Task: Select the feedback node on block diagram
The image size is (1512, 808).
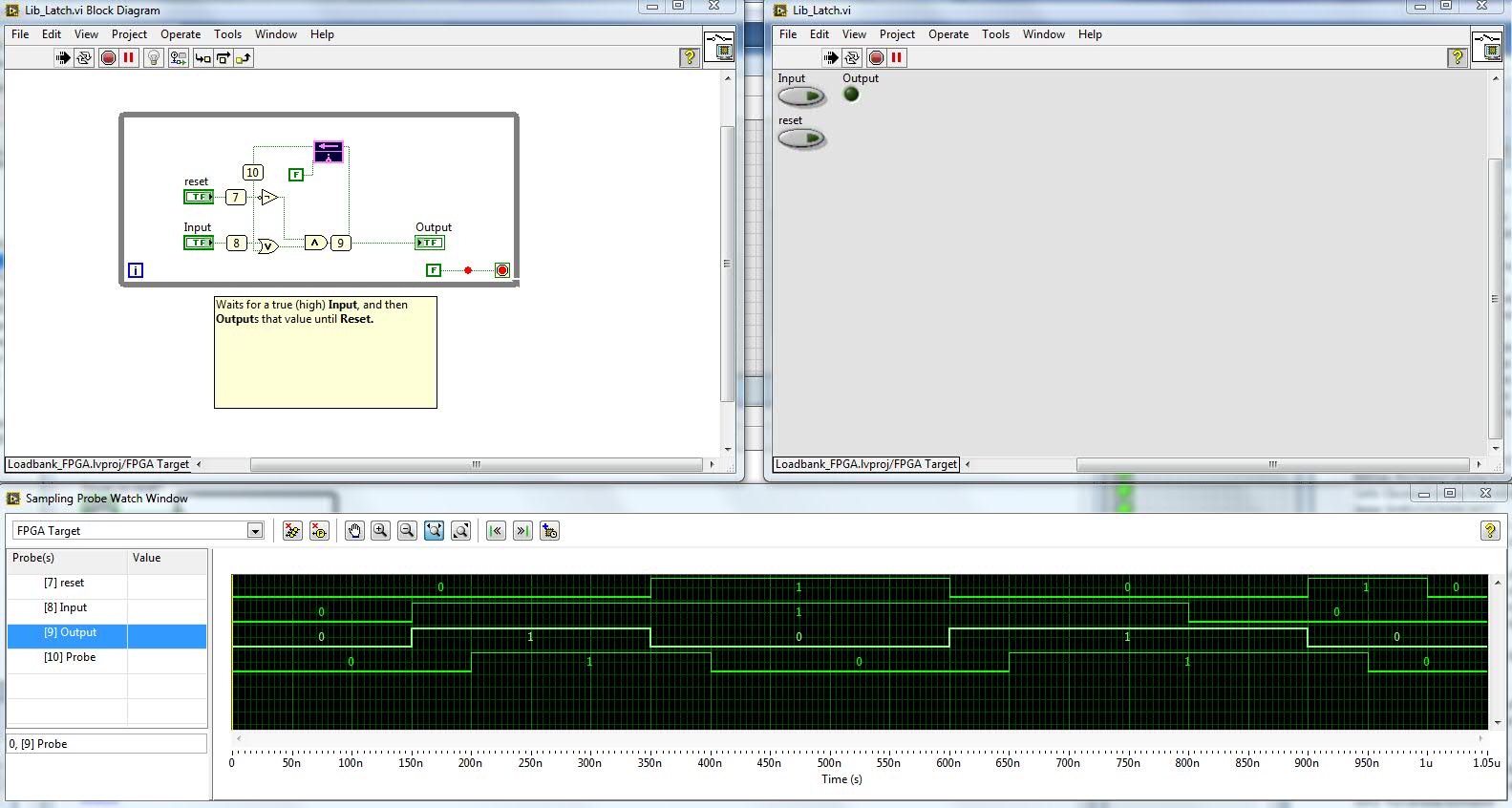Action: coord(328,151)
